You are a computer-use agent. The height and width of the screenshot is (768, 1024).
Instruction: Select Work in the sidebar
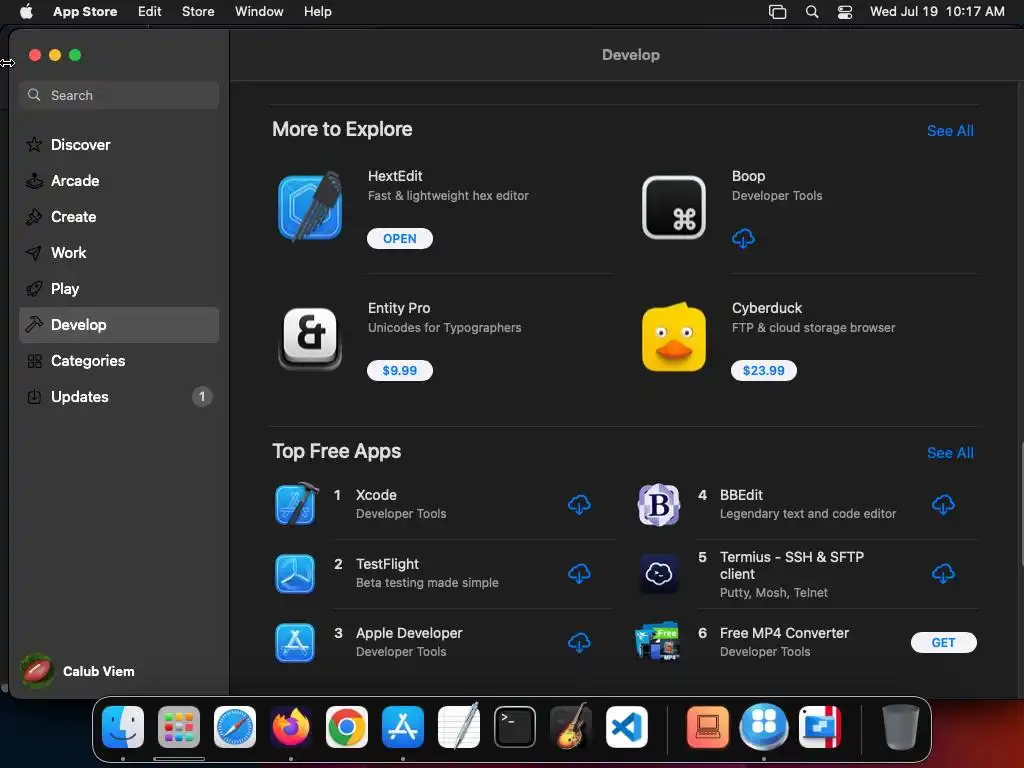pyautogui.click(x=119, y=252)
